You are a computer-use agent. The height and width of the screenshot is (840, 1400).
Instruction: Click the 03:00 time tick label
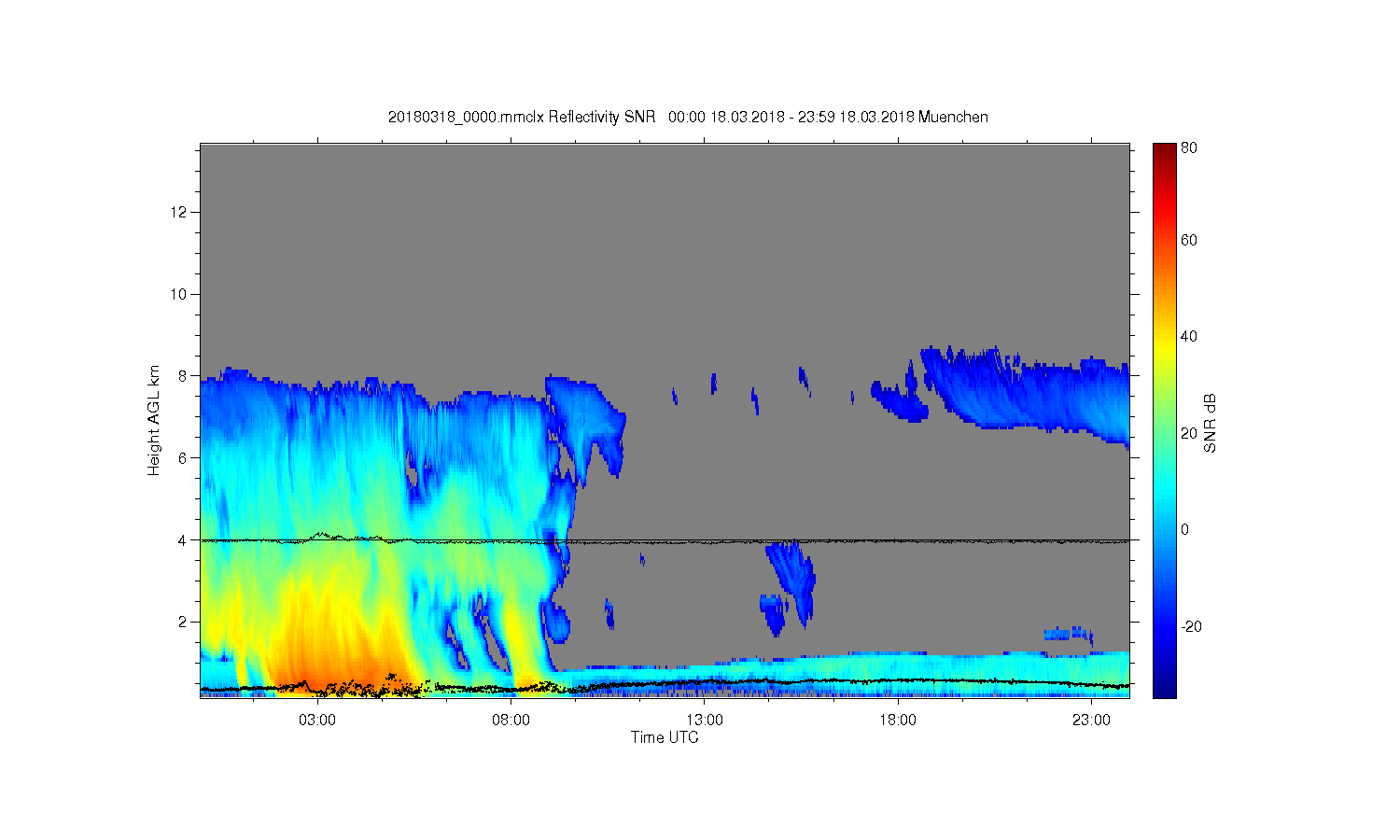(x=317, y=720)
